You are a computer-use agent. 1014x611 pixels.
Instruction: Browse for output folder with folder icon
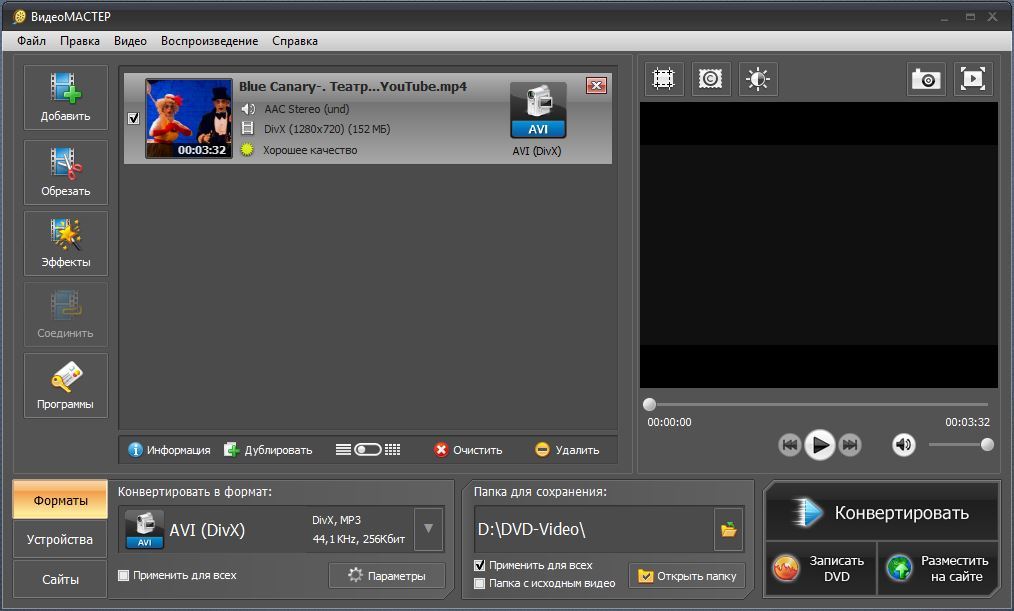pos(729,529)
